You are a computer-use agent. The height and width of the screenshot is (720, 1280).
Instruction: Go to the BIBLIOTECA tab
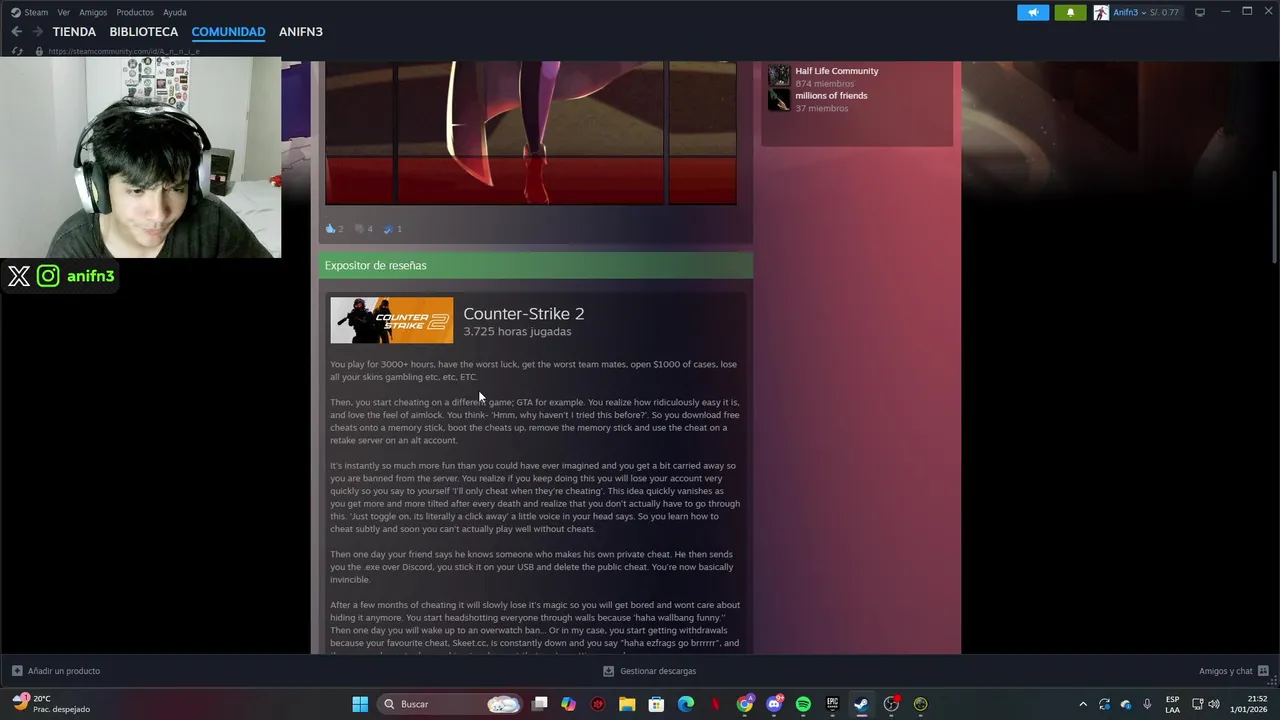point(144,32)
